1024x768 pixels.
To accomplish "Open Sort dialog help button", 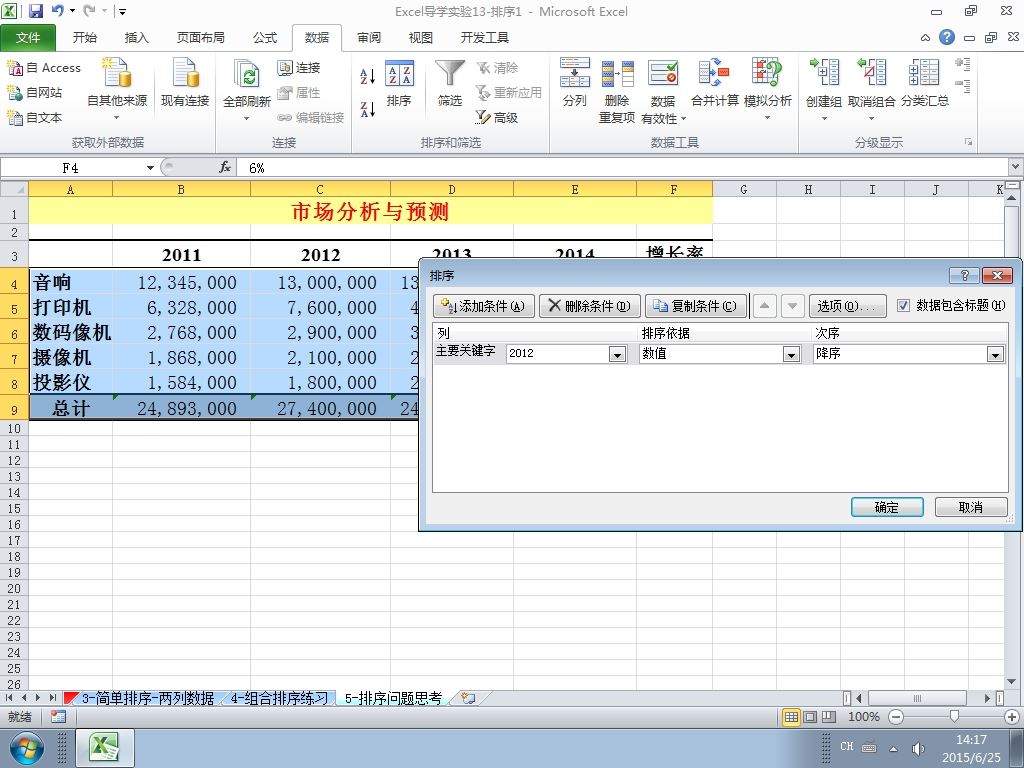I will click(965, 275).
